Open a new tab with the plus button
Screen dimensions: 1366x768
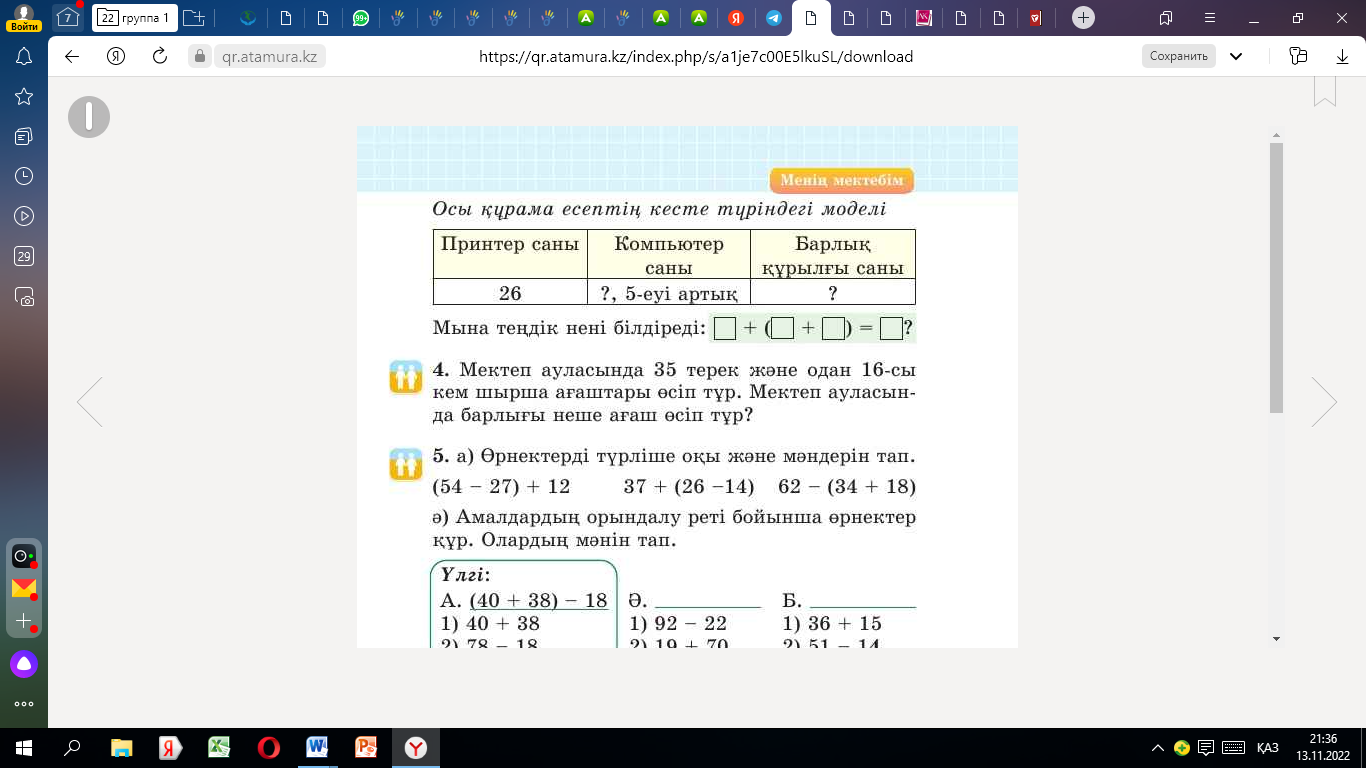click(x=1082, y=18)
